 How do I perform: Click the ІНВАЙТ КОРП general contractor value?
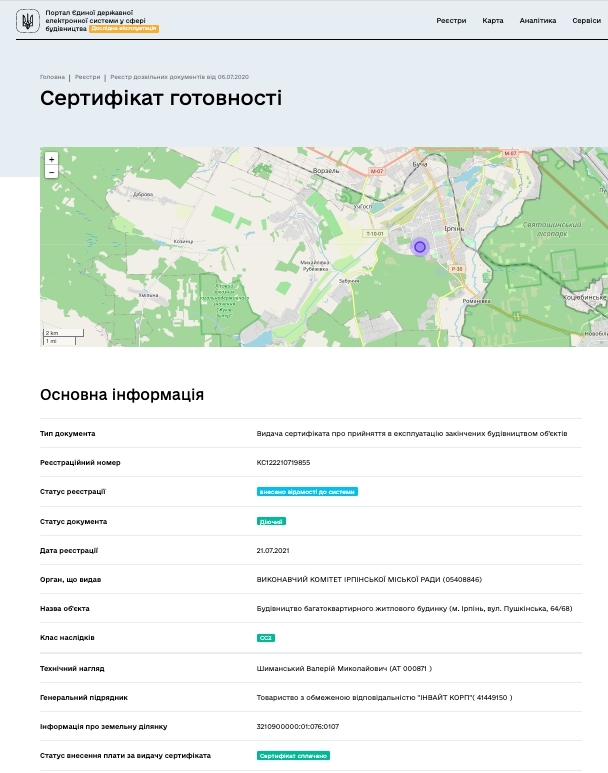384,698
